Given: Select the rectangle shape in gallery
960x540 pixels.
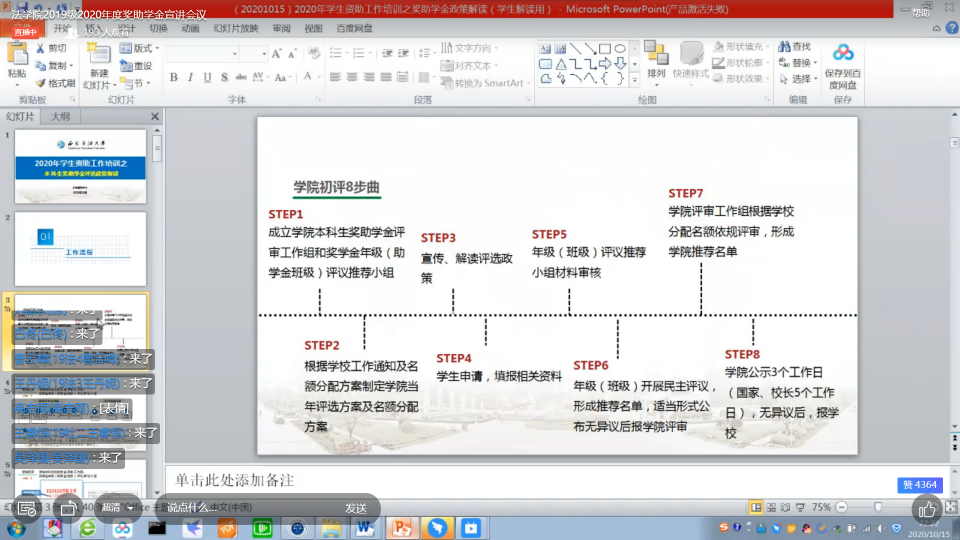Looking at the screenshot, I should (605, 48).
